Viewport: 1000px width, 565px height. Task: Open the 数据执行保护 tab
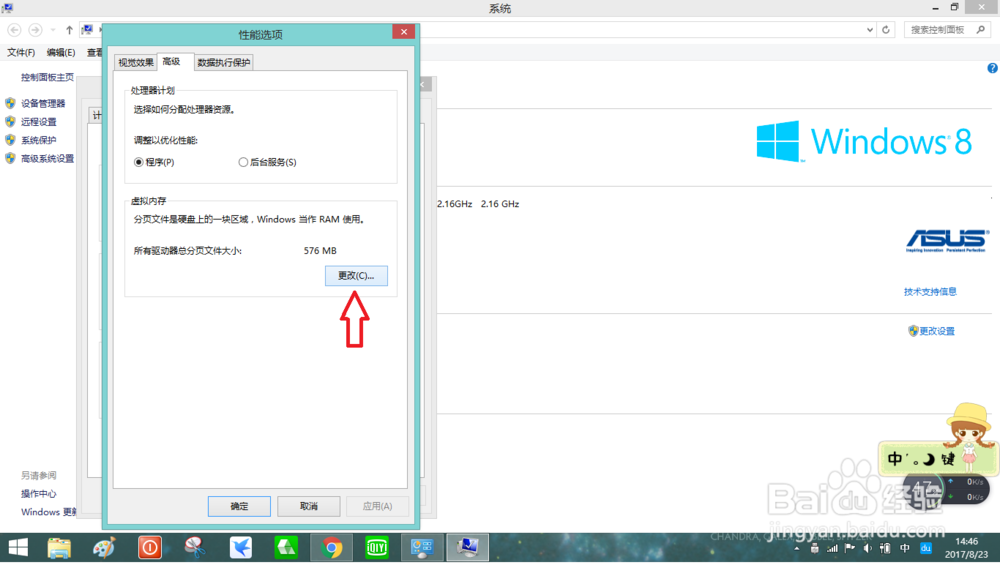[x=223, y=62]
